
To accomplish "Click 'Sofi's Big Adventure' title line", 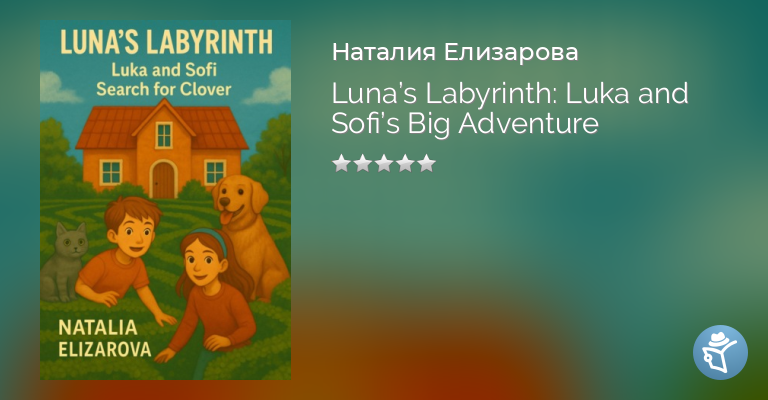I will pyautogui.click(x=465, y=123).
